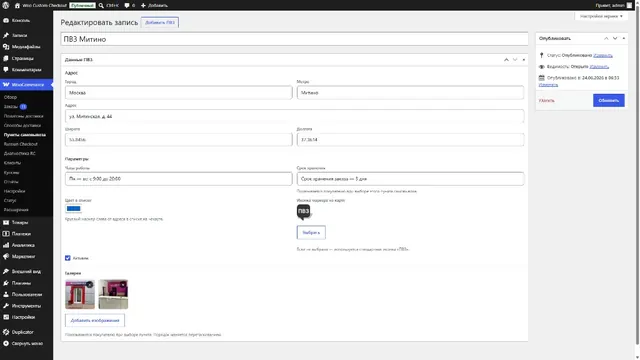Remove the first gallery image
Screen dimensions: 640x360
[x=90, y=284]
